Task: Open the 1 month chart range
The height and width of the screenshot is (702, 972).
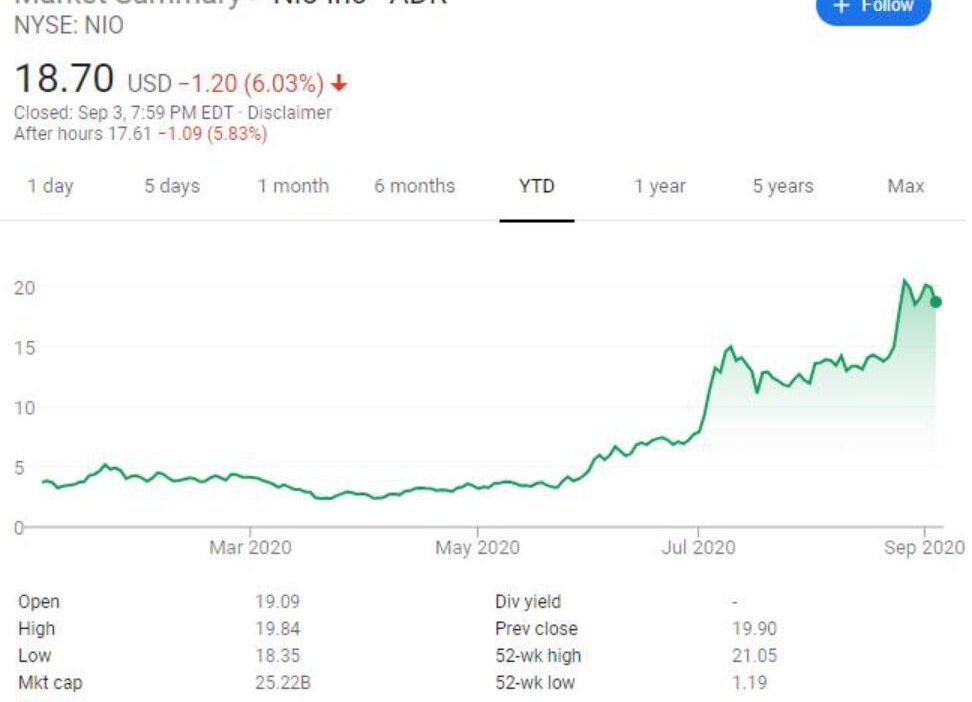Action: pos(293,186)
